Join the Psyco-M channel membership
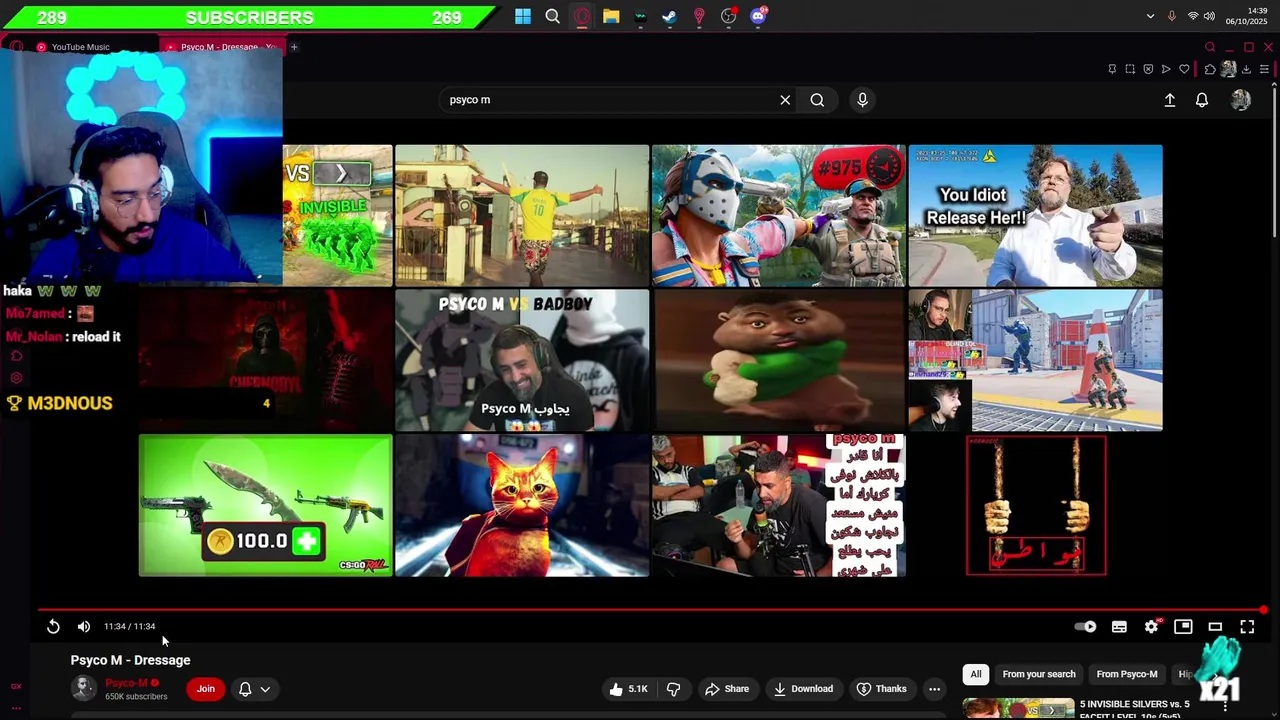Image resolution: width=1280 pixels, height=720 pixels. point(205,688)
